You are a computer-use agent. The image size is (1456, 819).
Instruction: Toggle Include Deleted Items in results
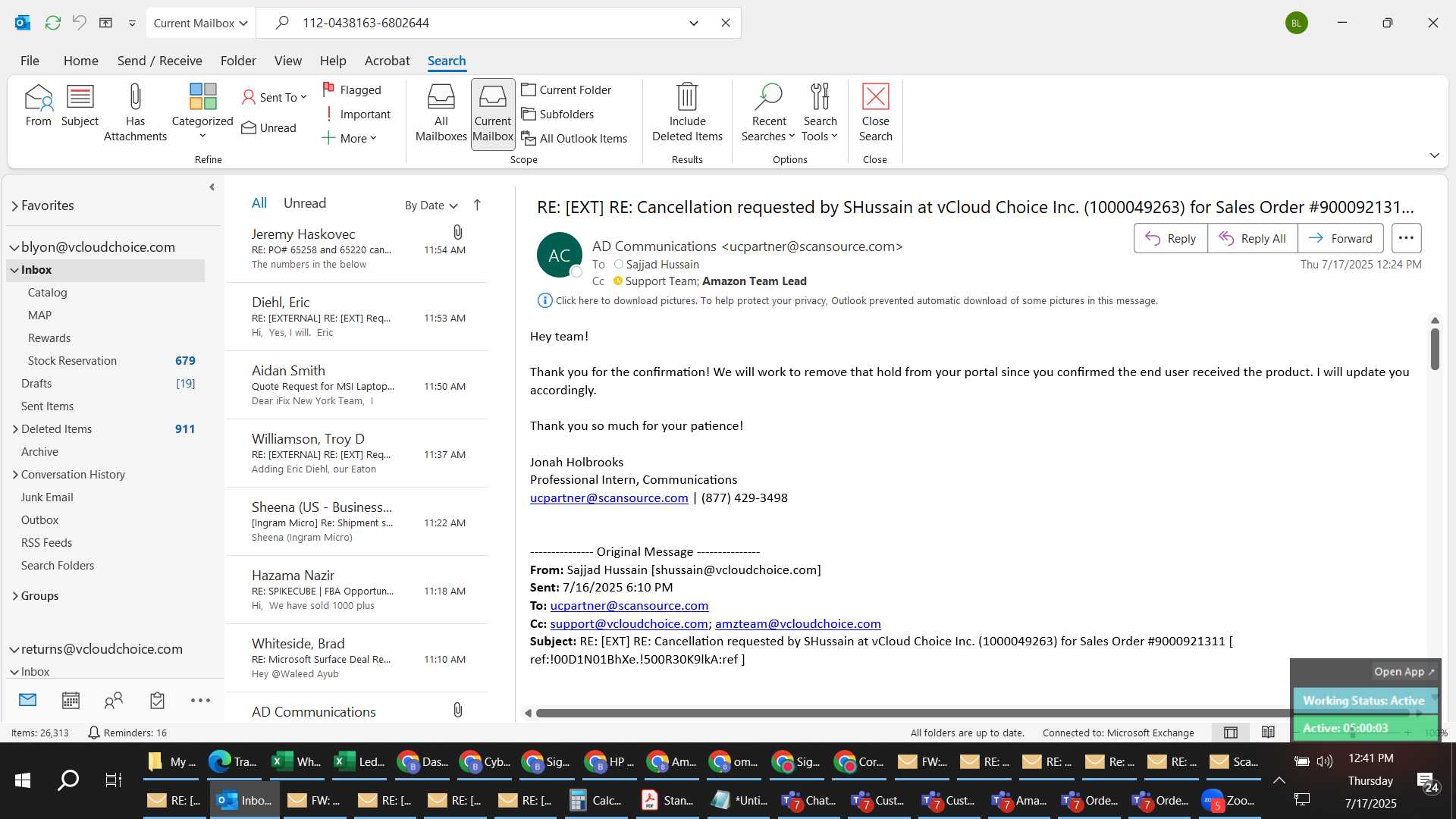(x=687, y=112)
